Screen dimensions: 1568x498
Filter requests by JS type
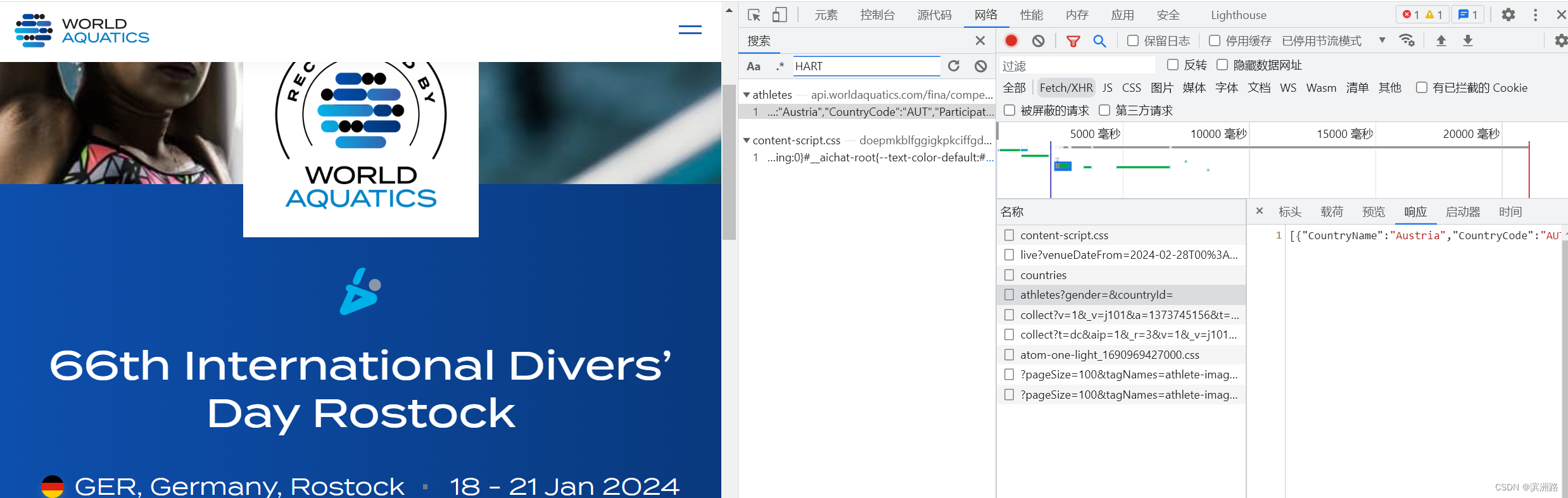click(1108, 88)
